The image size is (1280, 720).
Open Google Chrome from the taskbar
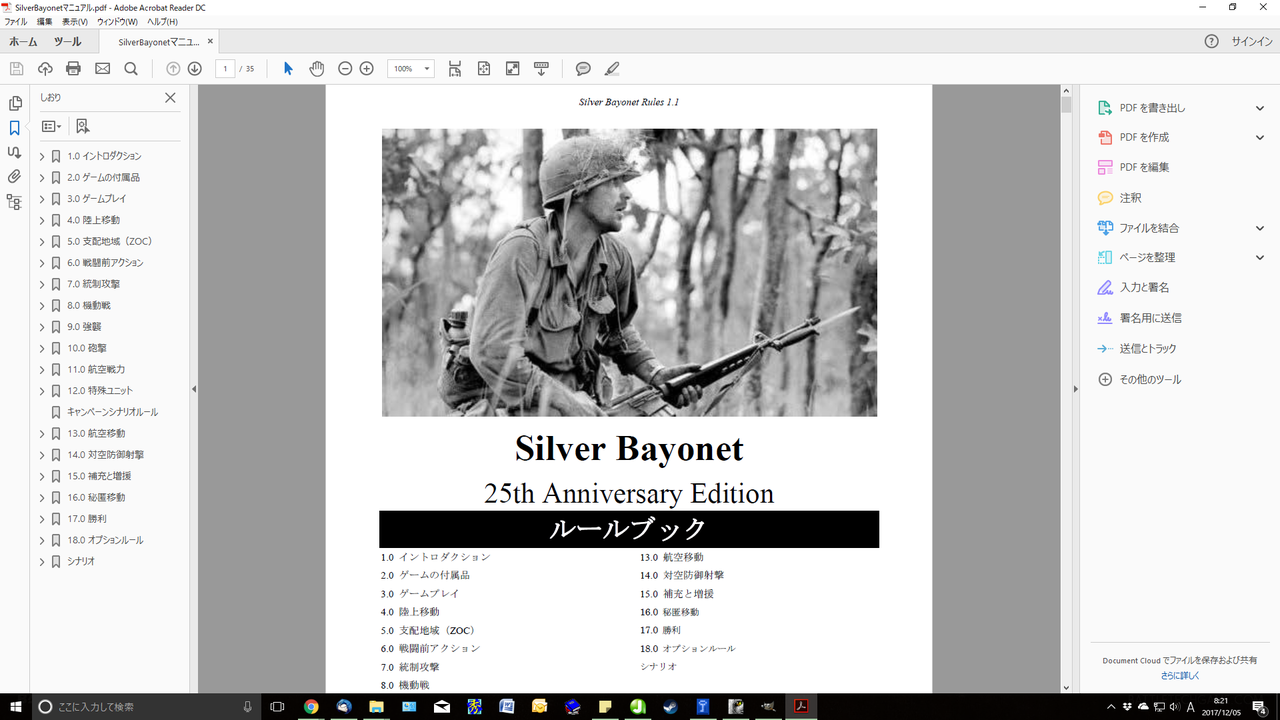(311, 706)
